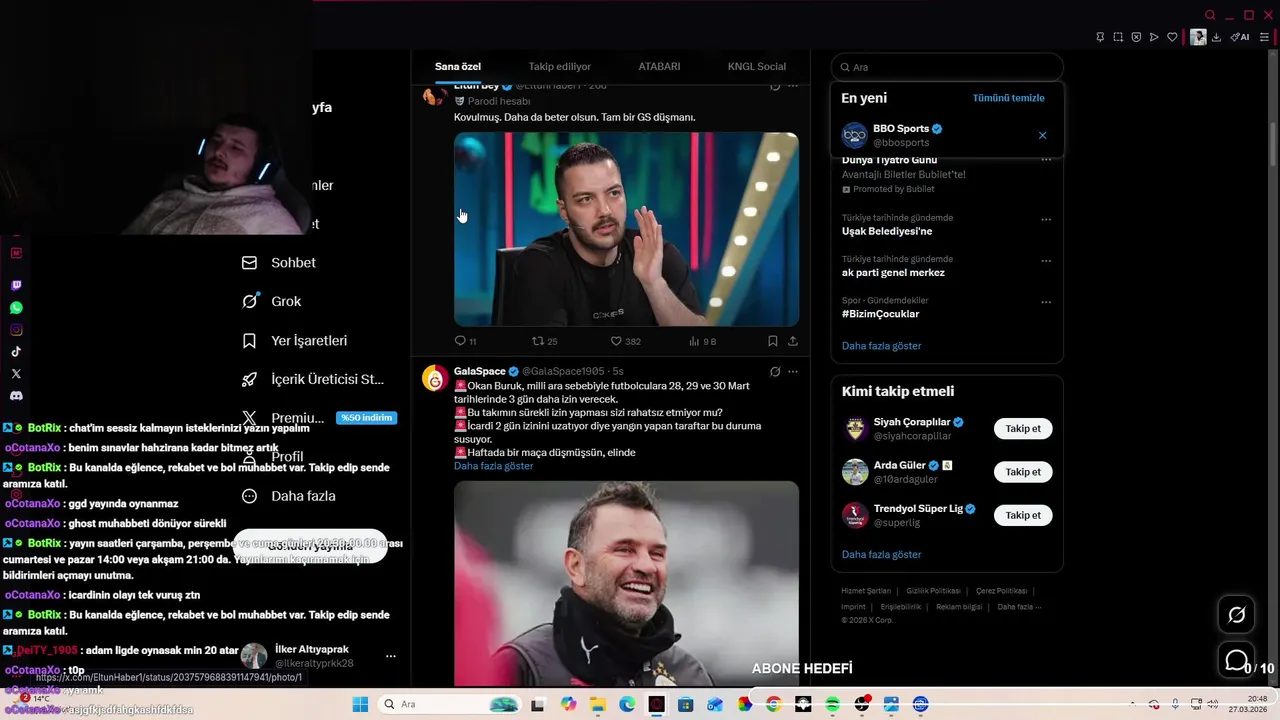Open Instagram from the browser sidebar
Screen dimensions: 1280x720
(x=16, y=330)
